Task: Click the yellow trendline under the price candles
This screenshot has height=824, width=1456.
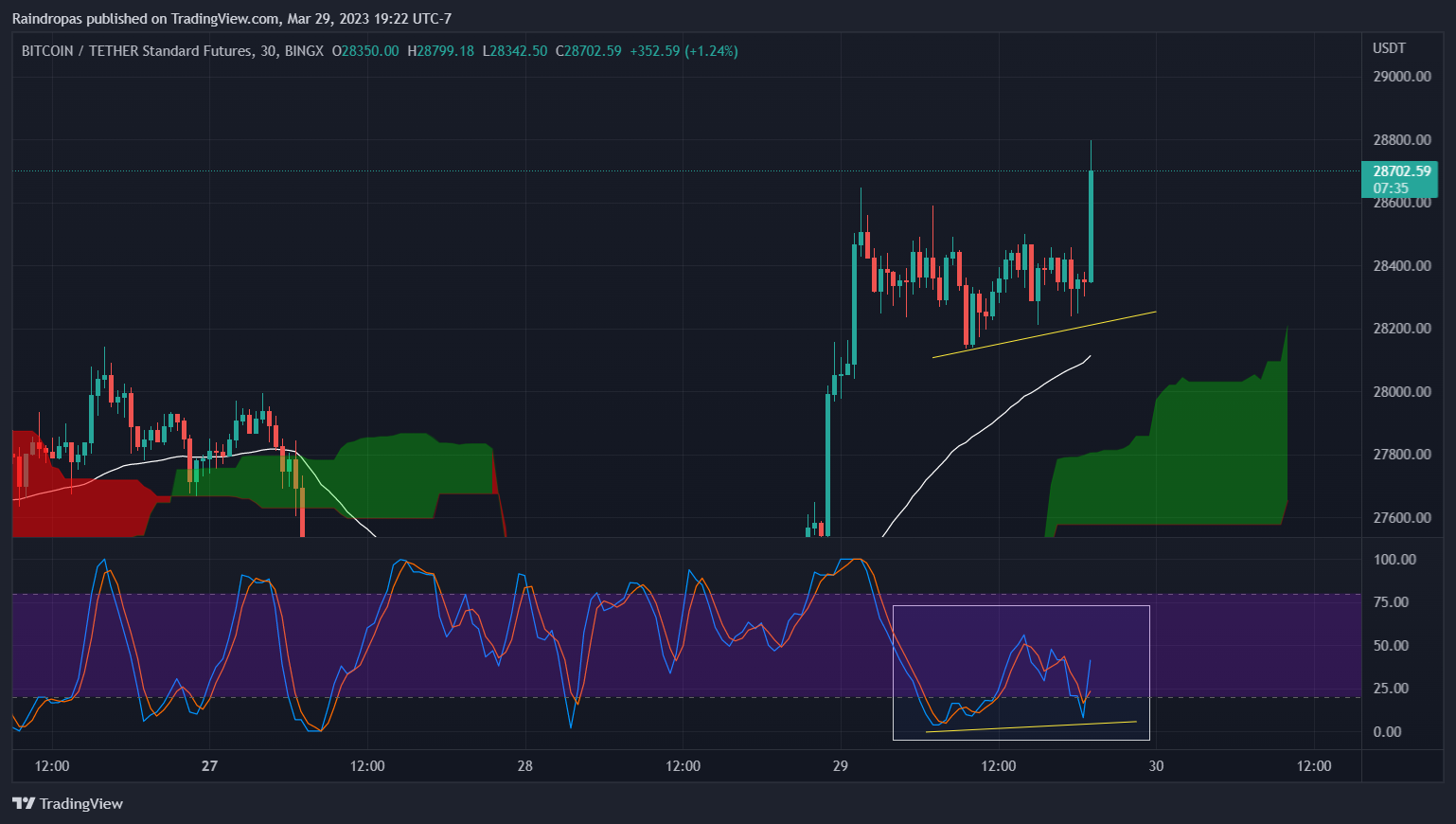Action: (x=1044, y=334)
